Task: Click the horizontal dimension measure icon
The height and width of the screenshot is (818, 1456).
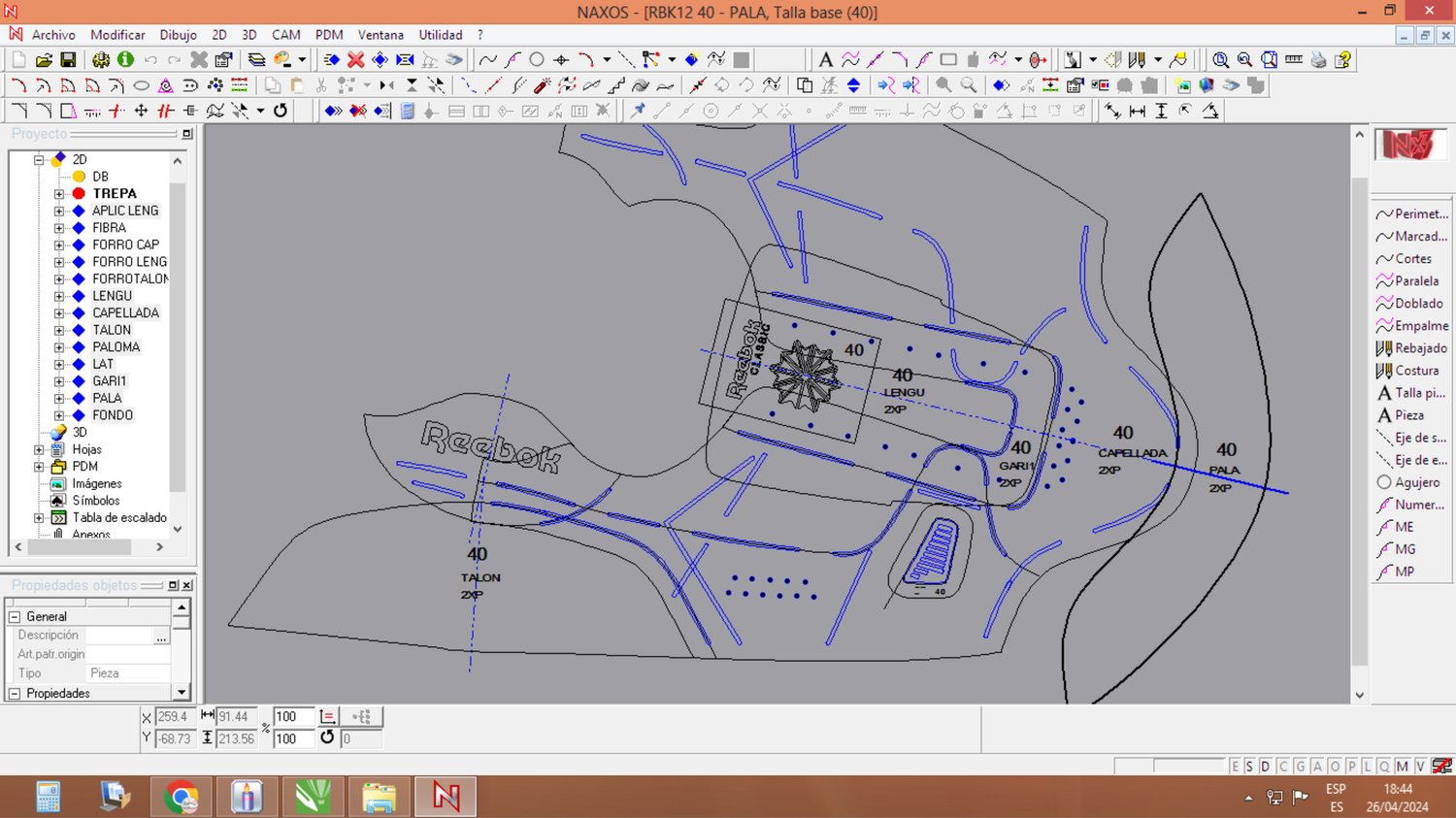Action: pos(1138,111)
